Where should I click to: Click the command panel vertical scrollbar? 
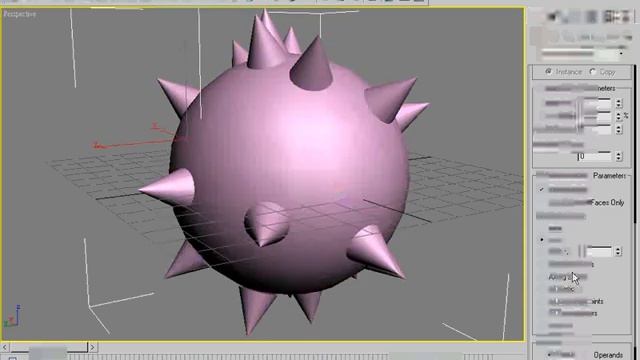tap(635, 144)
